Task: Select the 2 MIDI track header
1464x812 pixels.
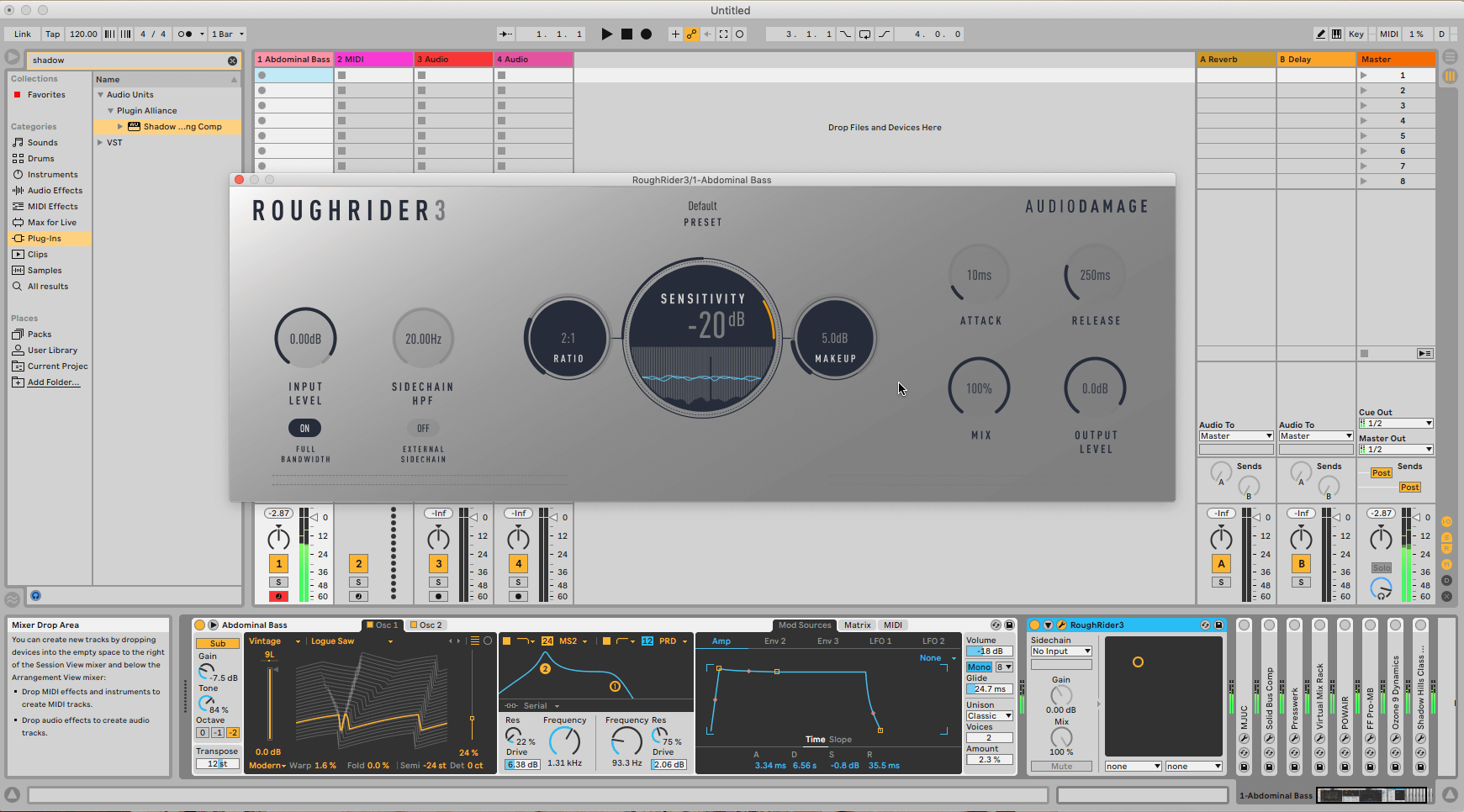Action: tap(374, 60)
